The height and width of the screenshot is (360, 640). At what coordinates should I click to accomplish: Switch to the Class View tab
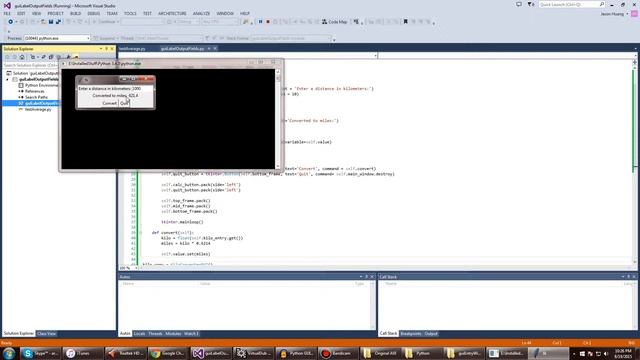click(x=47, y=333)
